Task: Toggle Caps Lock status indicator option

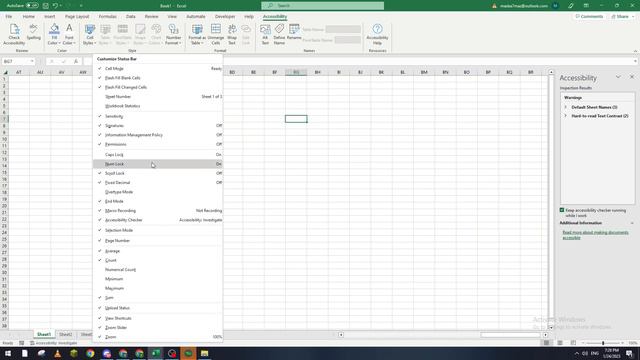Action: pyautogui.click(x=158, y=155)
